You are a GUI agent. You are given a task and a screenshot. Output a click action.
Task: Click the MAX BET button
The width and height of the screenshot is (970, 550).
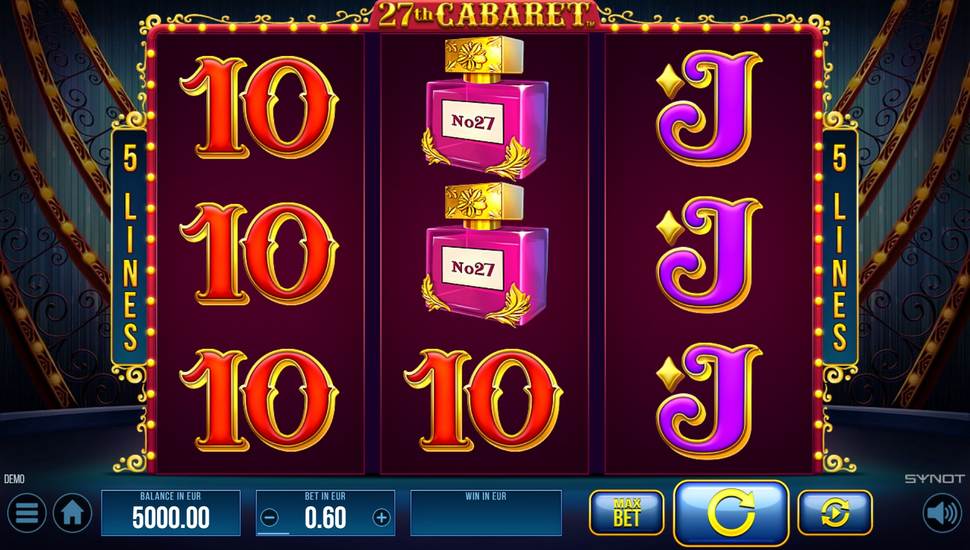tap(626, 512)
